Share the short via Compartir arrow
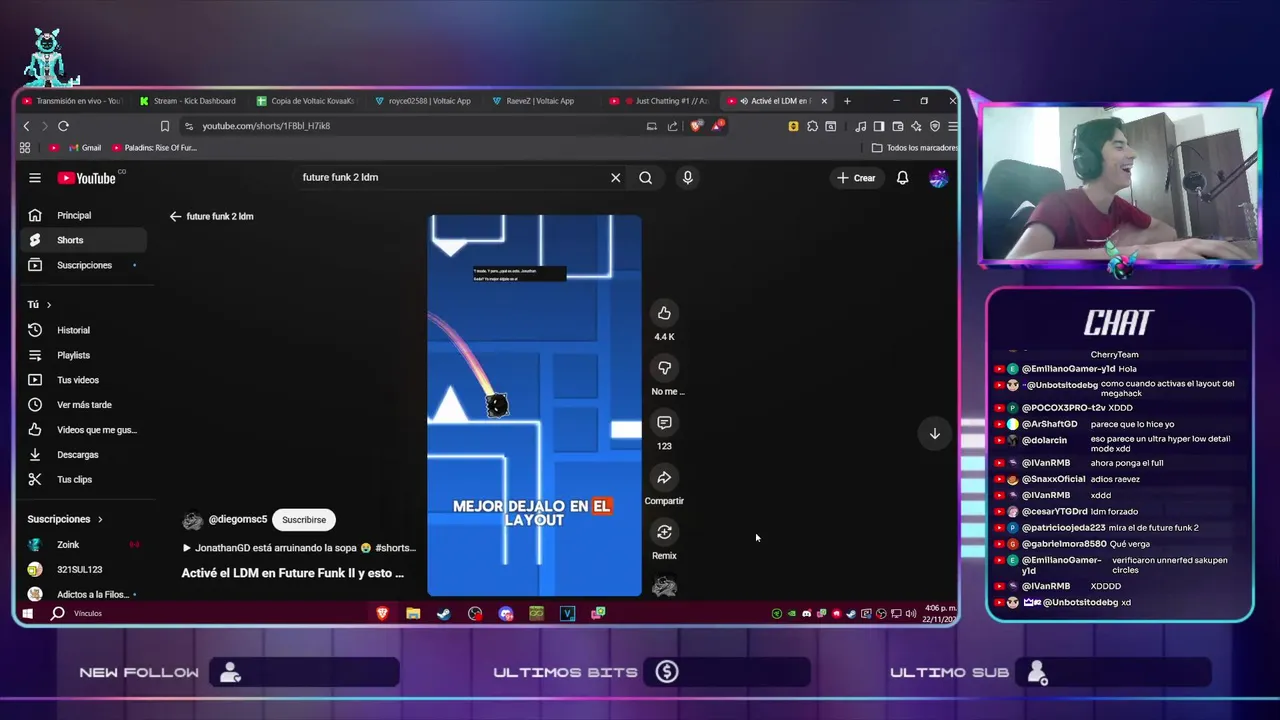The width and height of the screenshot is (1280, 720). [x=664, y=477]
